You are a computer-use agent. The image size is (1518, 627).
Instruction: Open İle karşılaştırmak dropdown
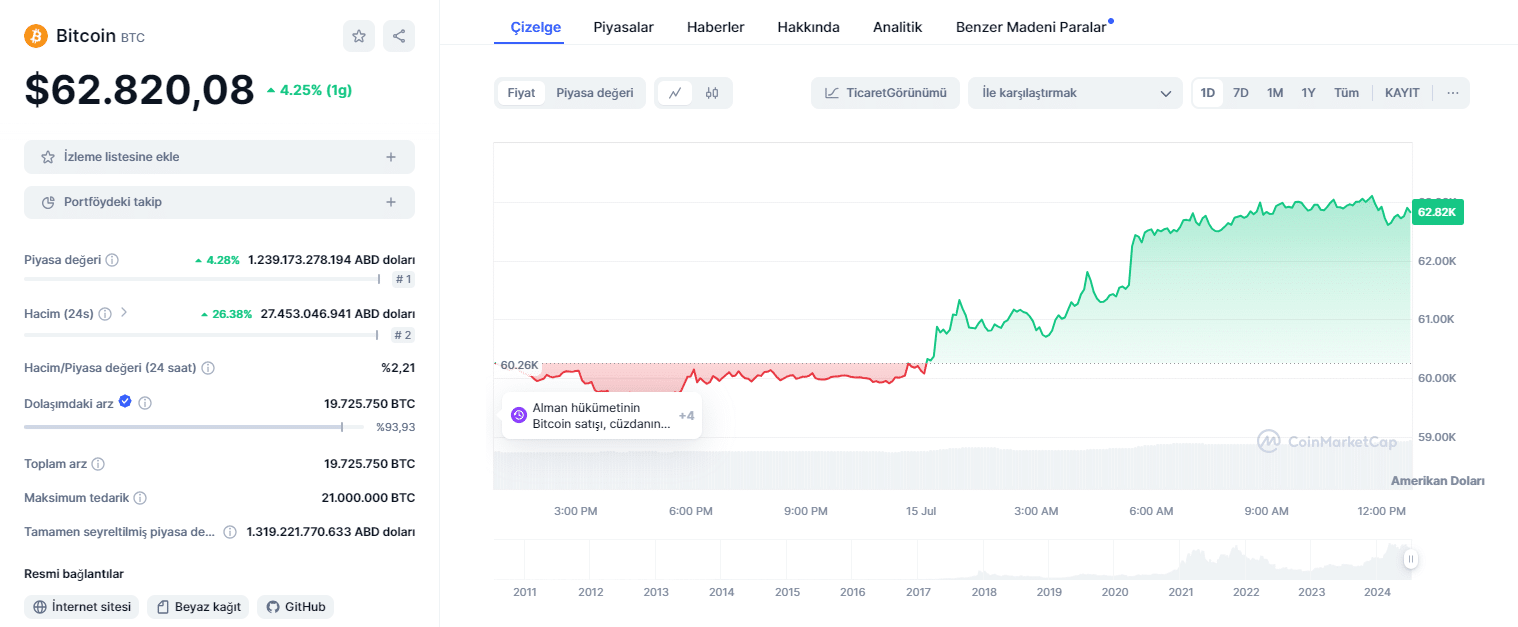(x=1075, y=93)
